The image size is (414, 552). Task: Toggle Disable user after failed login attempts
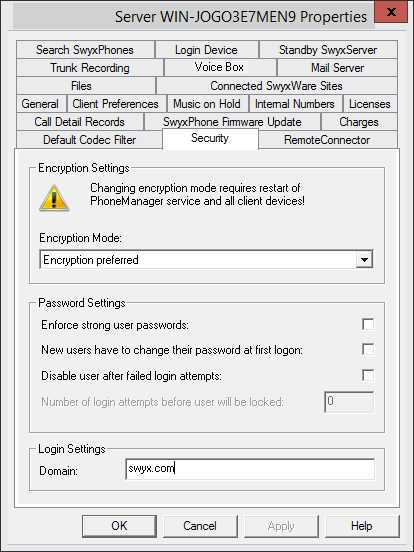click(x=368, y=375)
